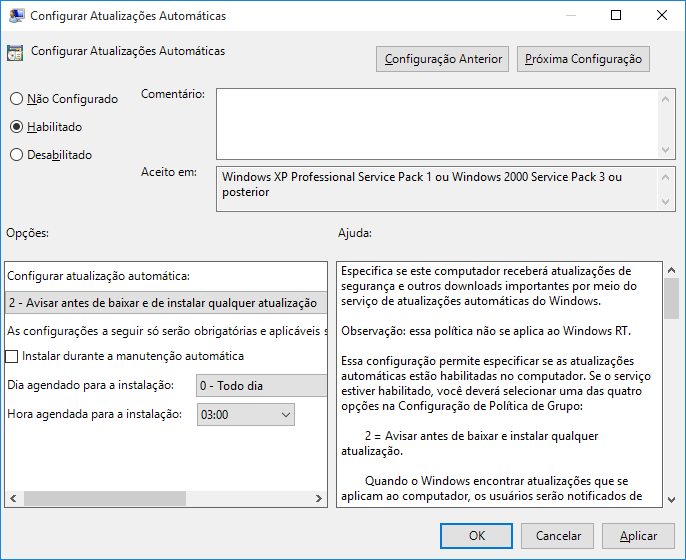Enable Instalar durante a manutenção automática checkbox

coord(12,356)
